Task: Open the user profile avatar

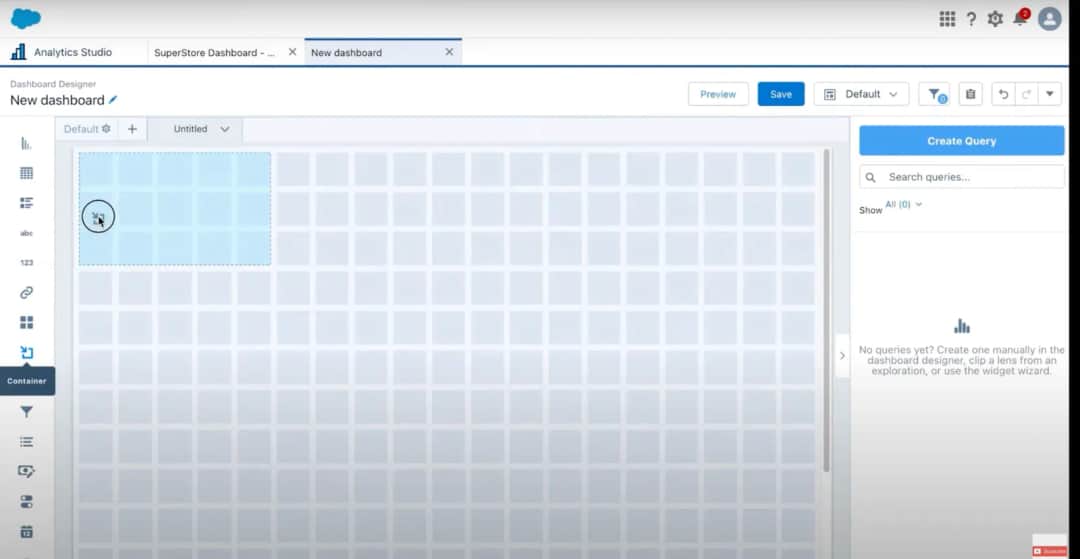Action: click(1050, 19)
